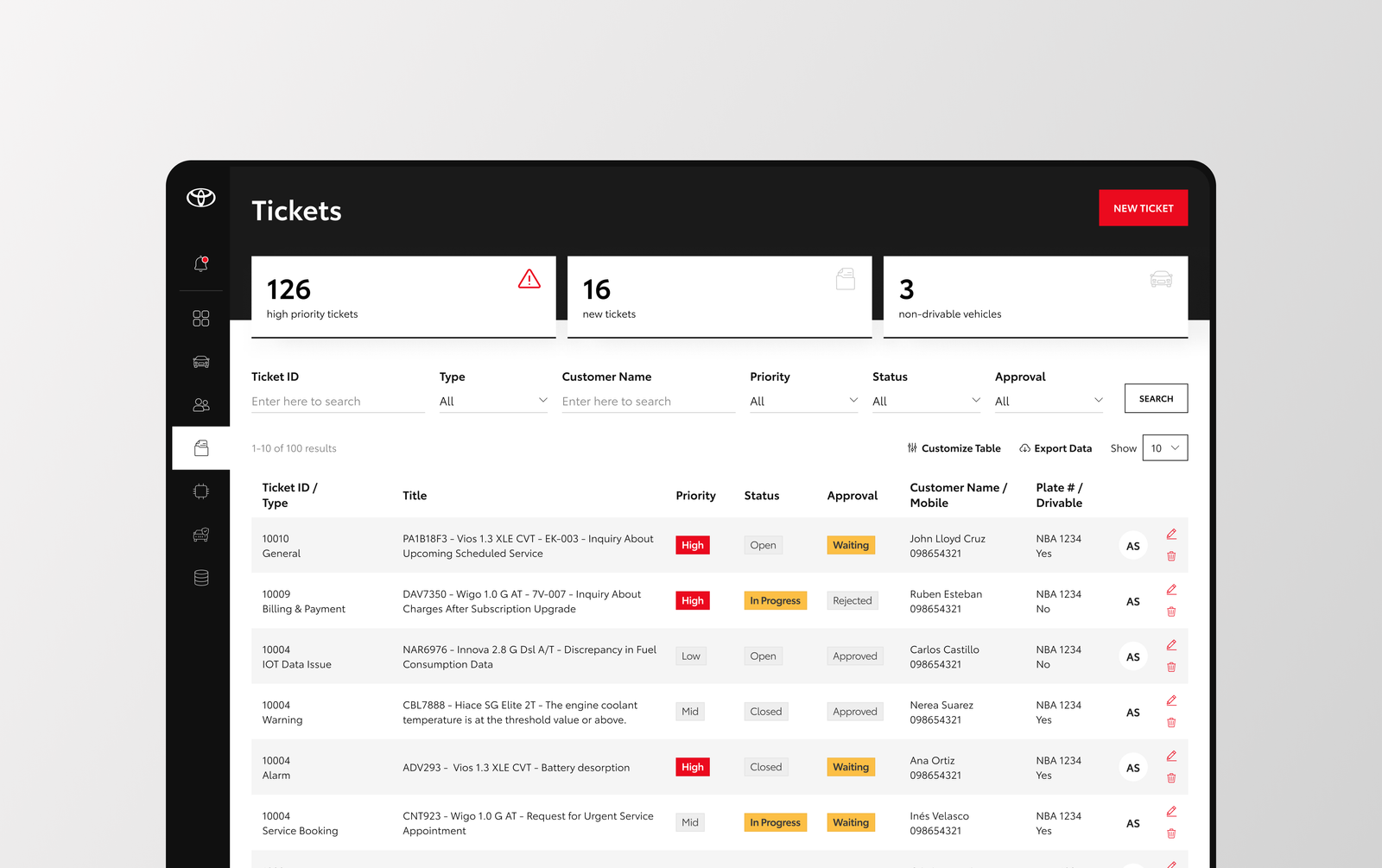Open the chip devices icon in sidebar
Image resolution: width=1382 pixels, height=868 pixels.
201,491
